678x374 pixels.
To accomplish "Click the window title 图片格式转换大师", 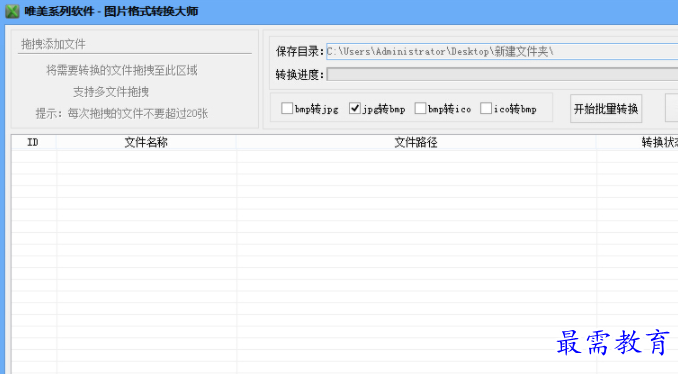I will [151, 11].
